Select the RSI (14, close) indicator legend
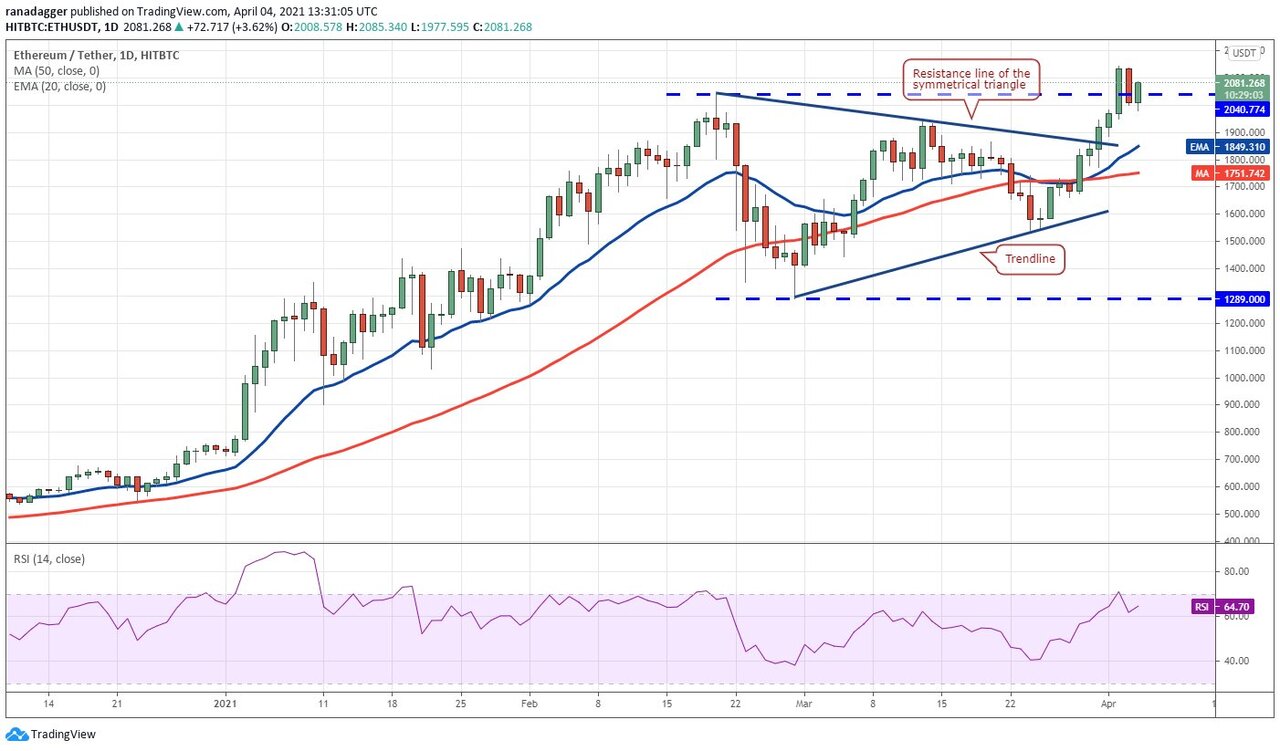 [x=49, y=559]
